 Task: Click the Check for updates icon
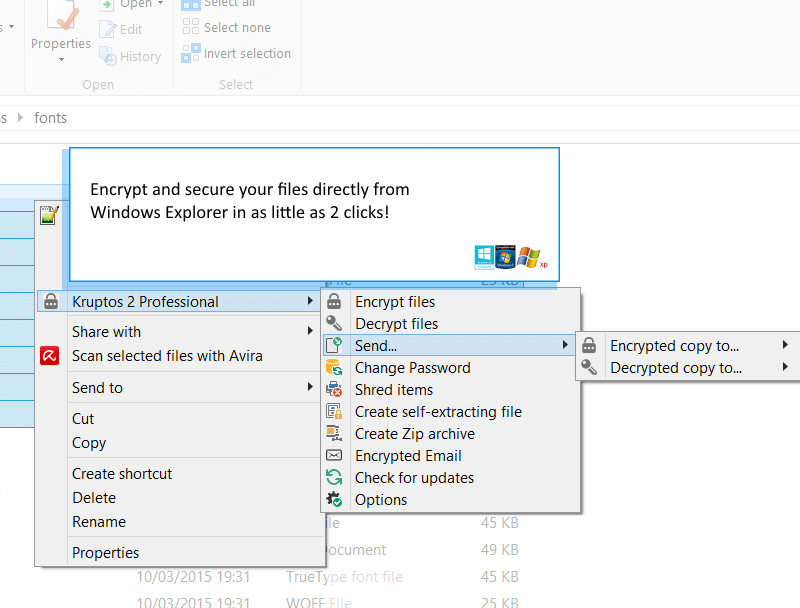pos(335,478)
